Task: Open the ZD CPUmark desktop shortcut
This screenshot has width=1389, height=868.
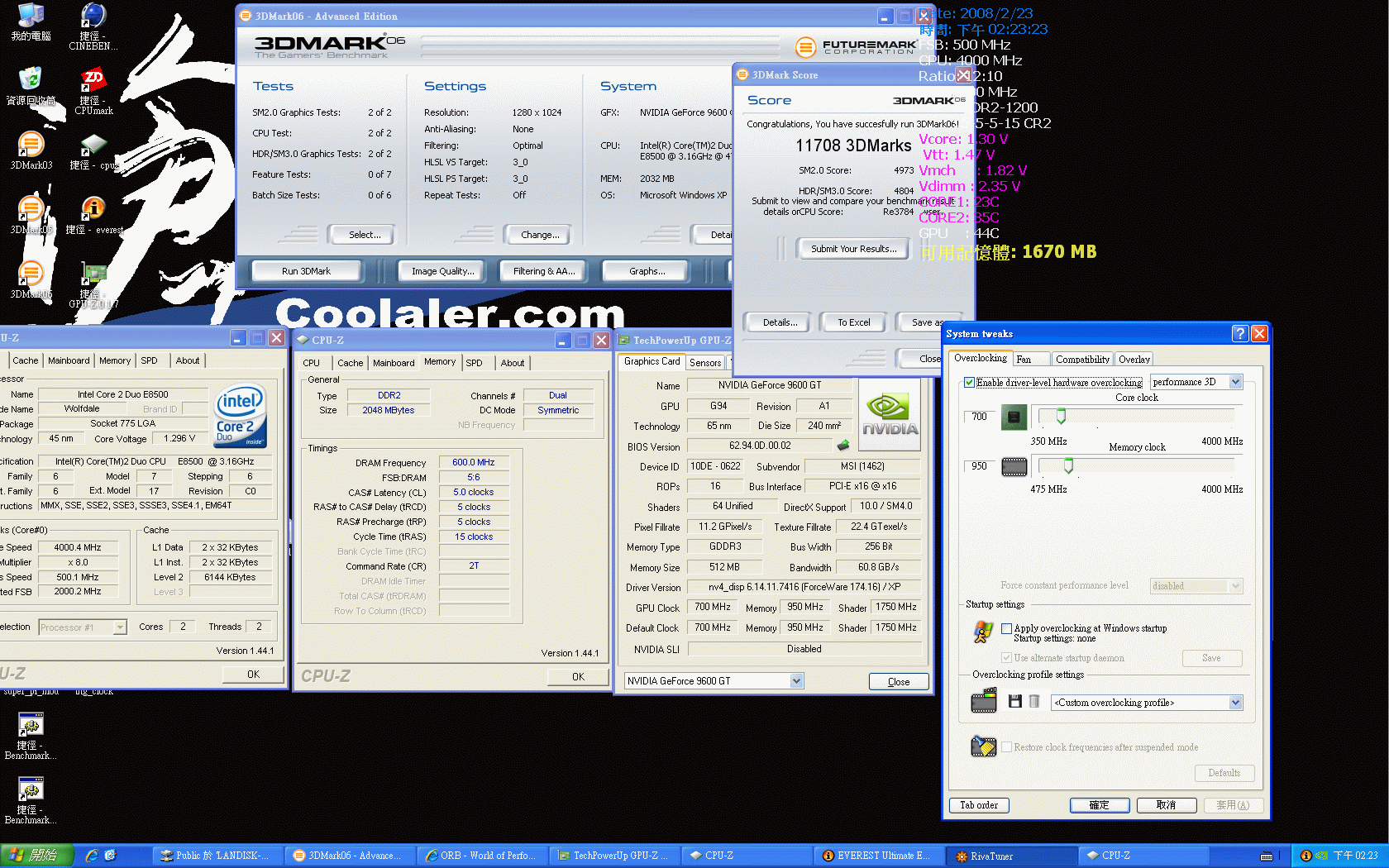Action: 93,90
